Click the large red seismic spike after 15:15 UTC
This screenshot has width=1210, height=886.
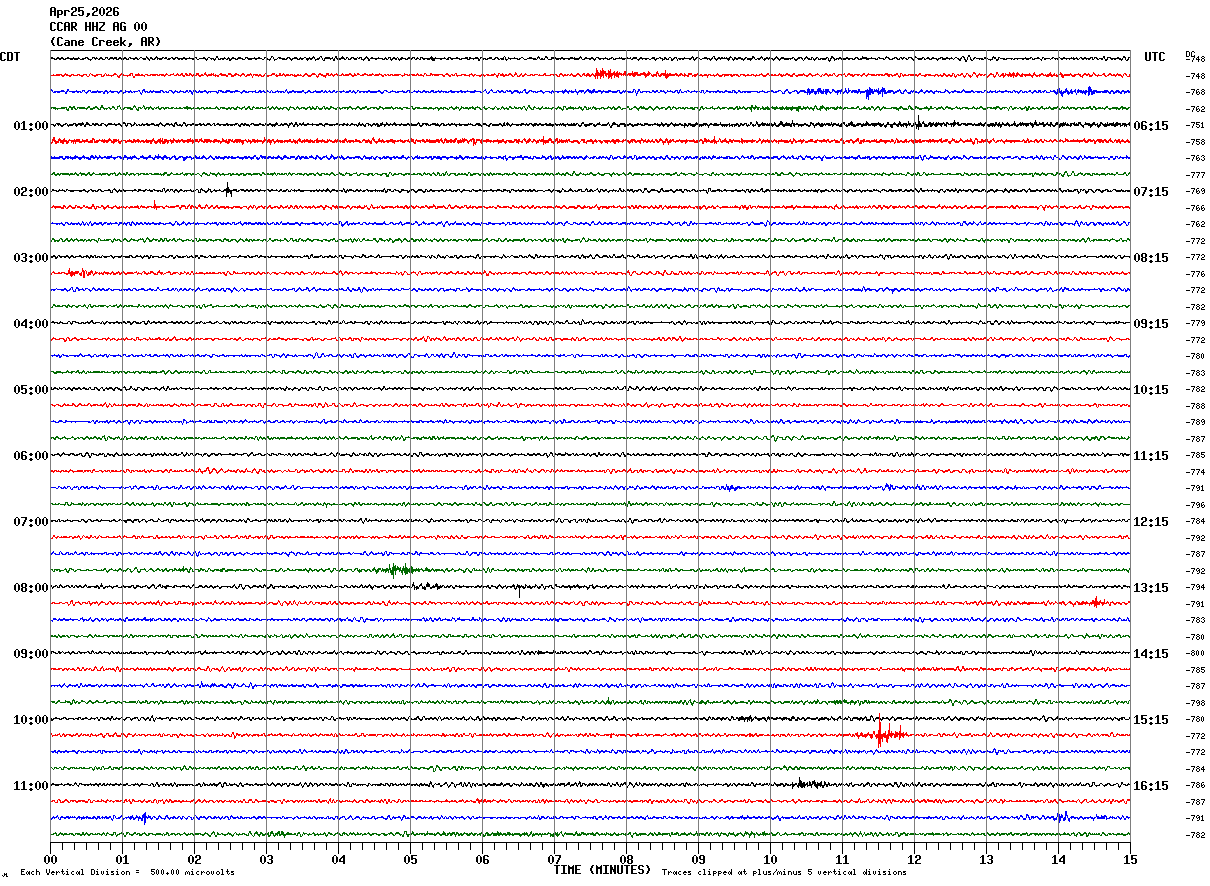coord(880,734)
